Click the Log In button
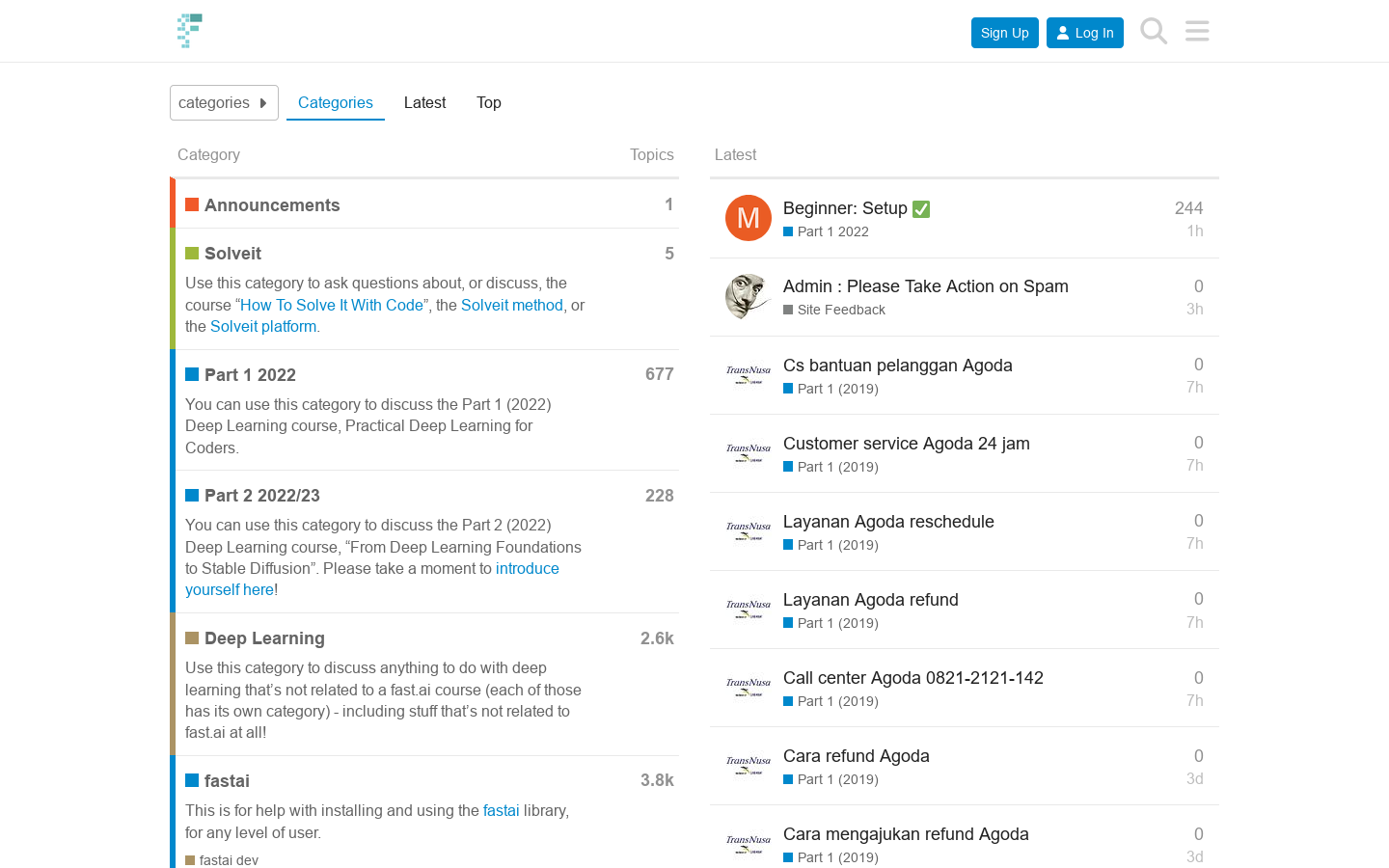 pyautogui.click(x=1085, y=33)
